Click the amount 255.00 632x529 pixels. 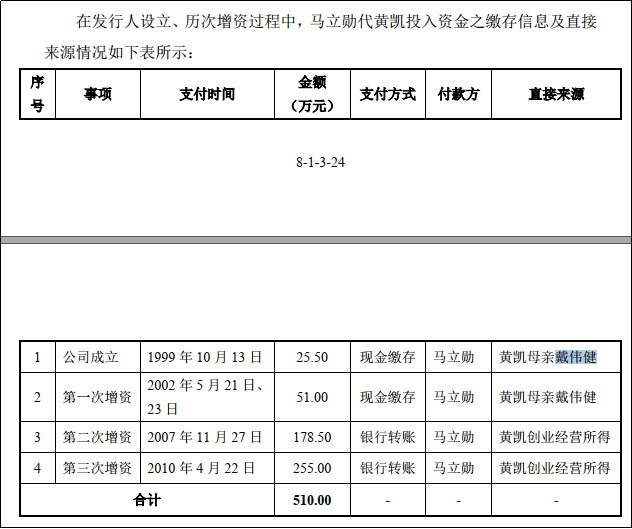[x=312, y=468]
